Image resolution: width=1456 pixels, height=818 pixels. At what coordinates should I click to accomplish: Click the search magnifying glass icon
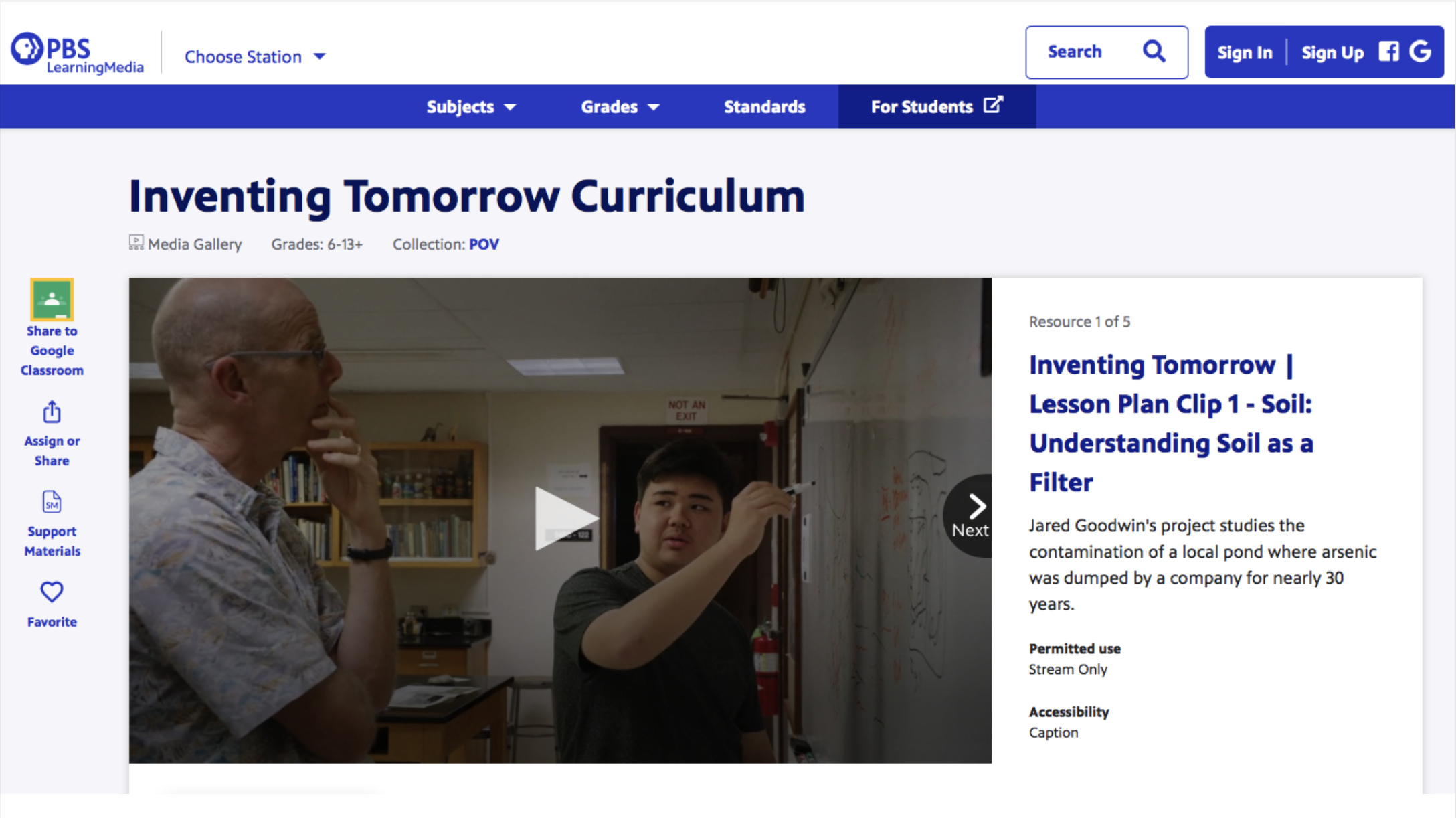(1154, 52)
